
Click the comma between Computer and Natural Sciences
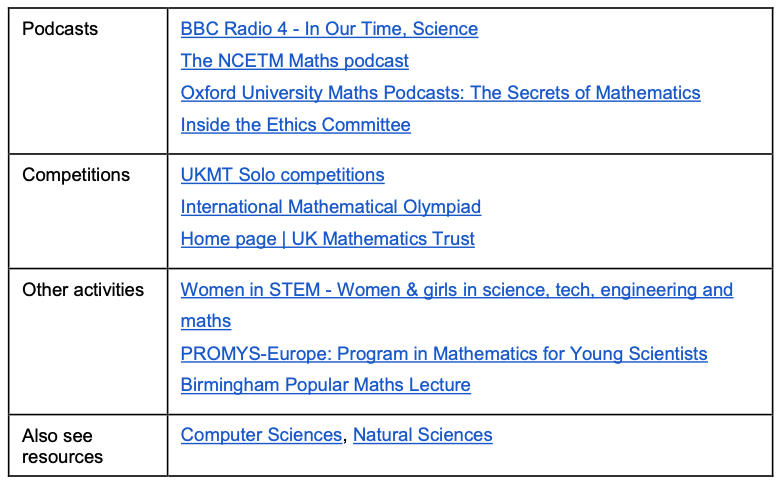pos(345,439)
